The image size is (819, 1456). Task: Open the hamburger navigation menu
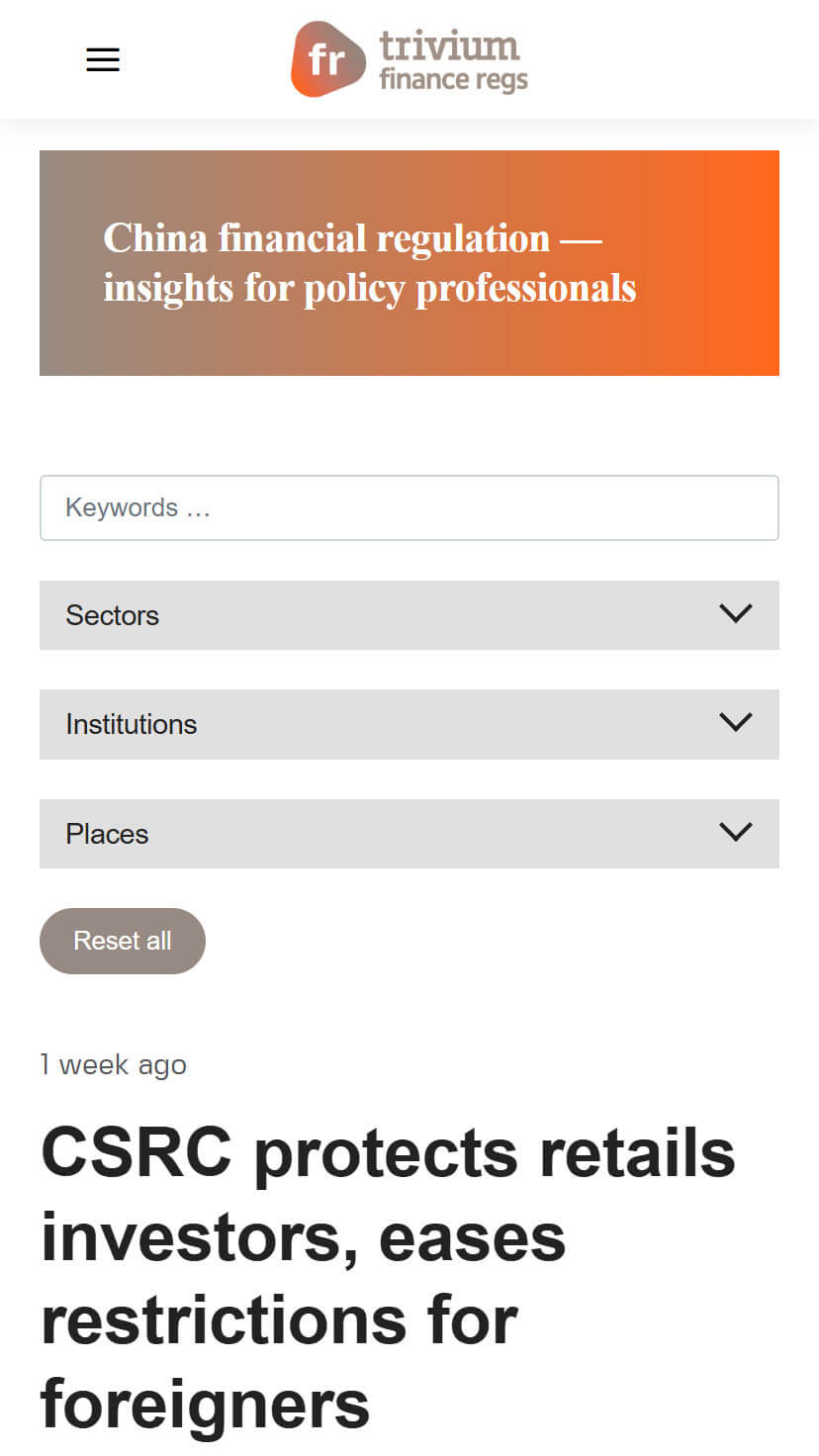click(x=102, y=59)
